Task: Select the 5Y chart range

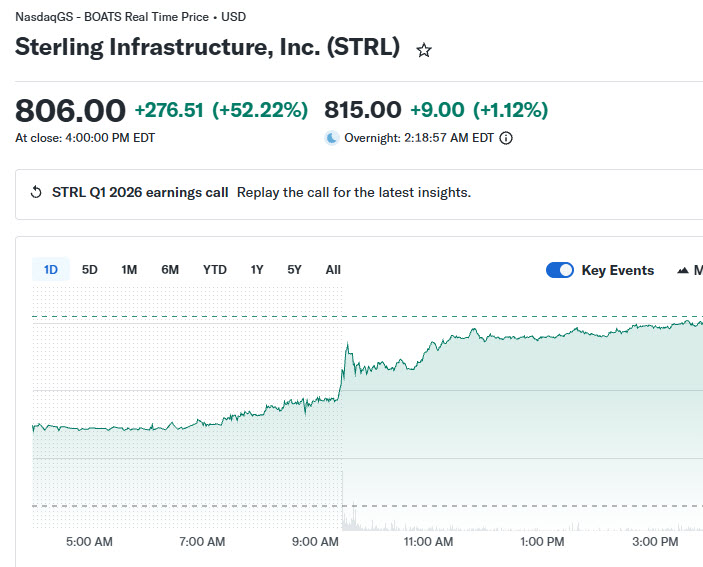Action: click(x=294, y=270)
